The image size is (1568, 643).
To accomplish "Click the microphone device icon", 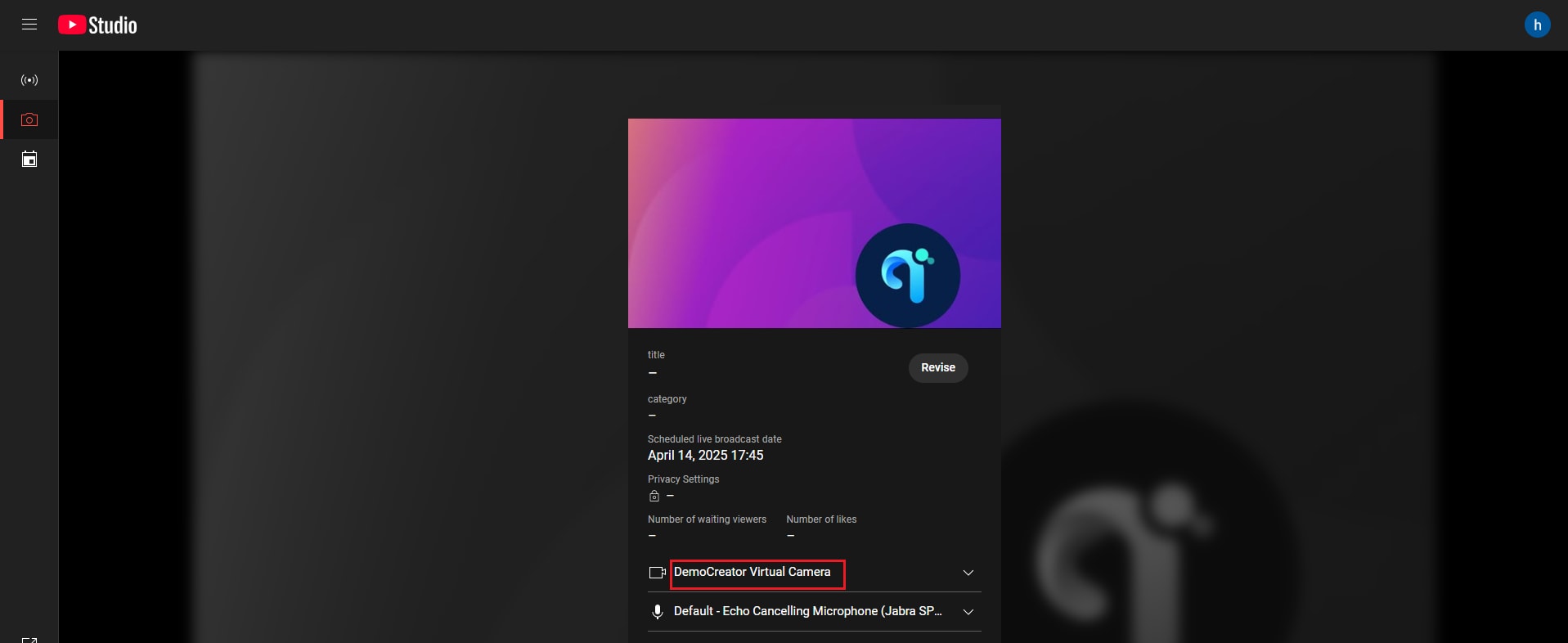I will pyautogui.click(x=657, y=612).
